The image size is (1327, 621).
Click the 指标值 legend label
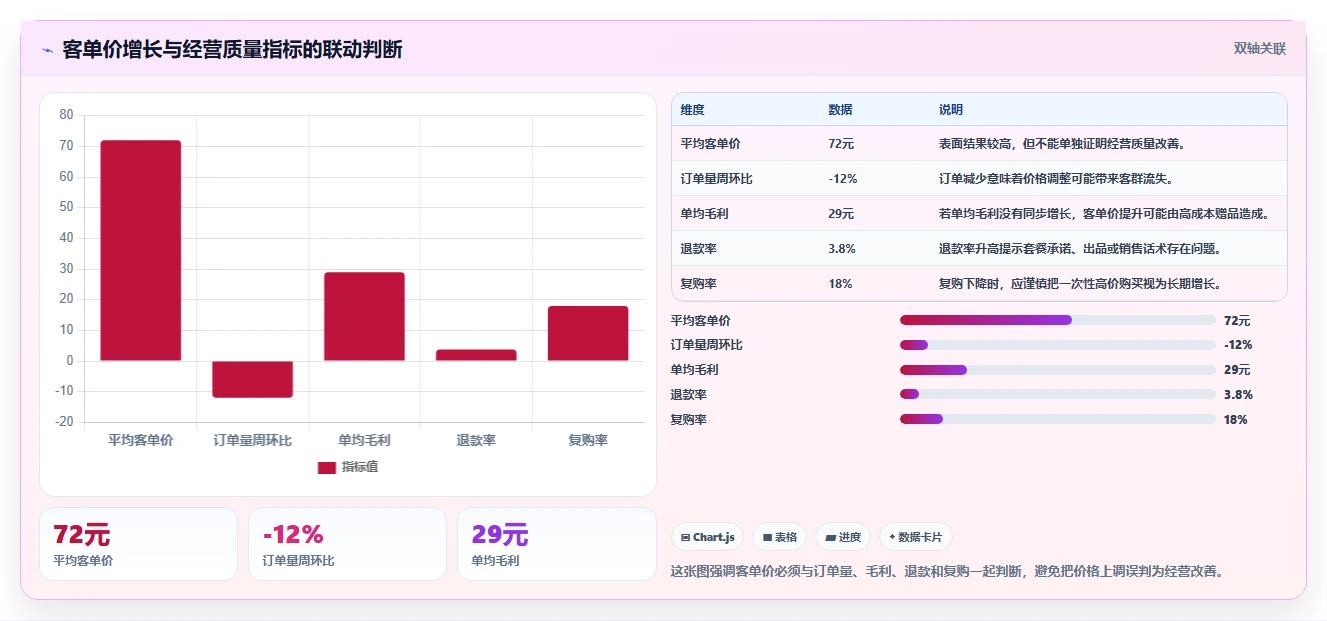pos(359,467)
